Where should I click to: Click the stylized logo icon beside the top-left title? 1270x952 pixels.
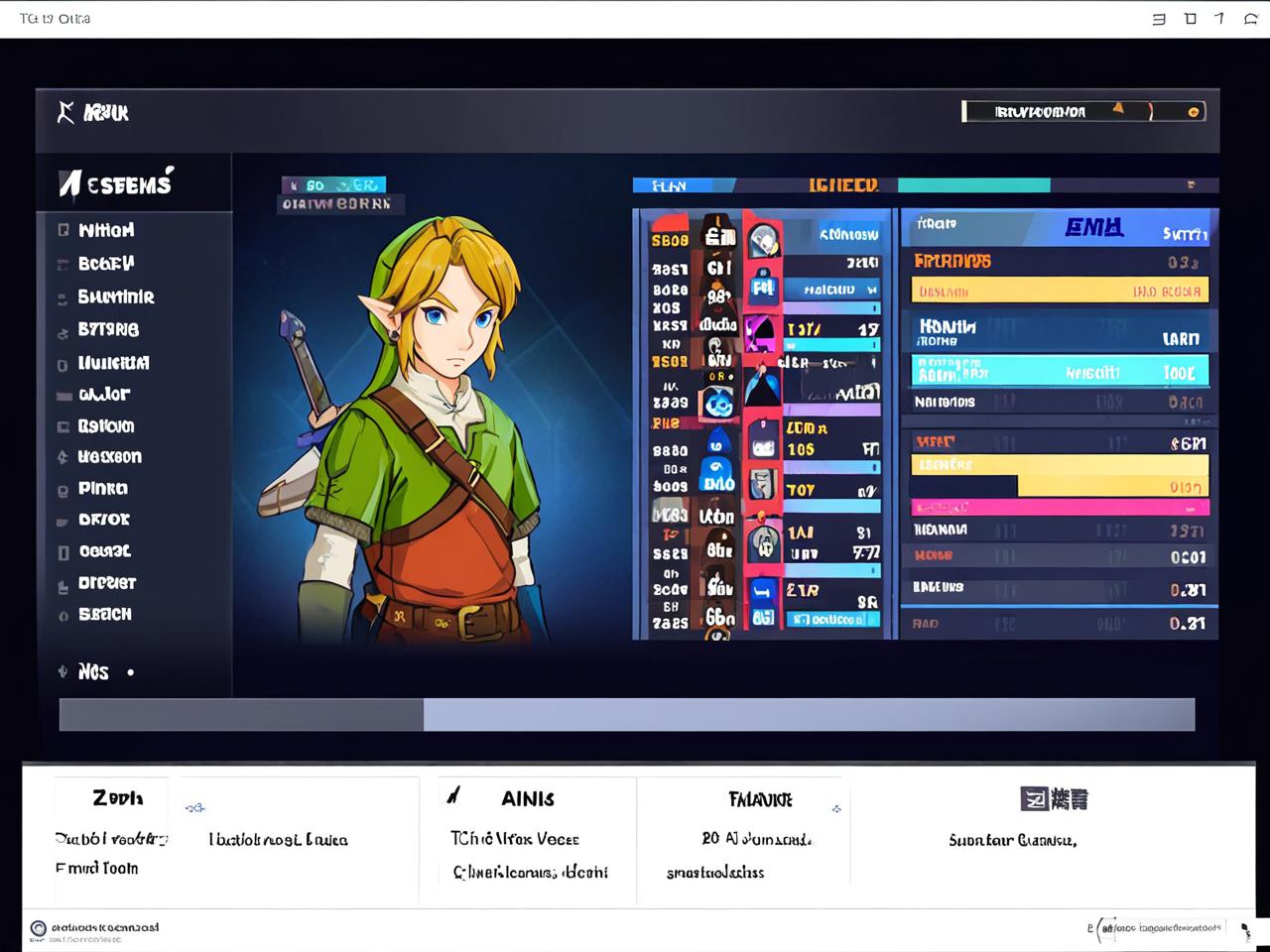click(x=65, y=112)
